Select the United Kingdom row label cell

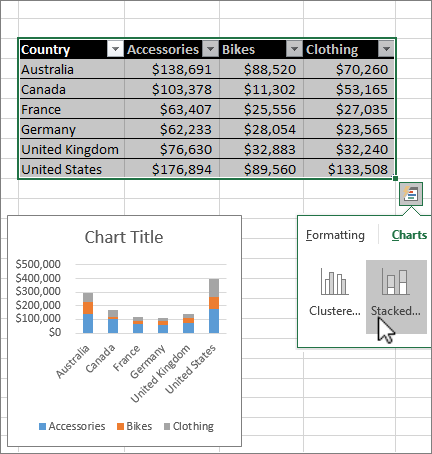click(x=72, y=149)
